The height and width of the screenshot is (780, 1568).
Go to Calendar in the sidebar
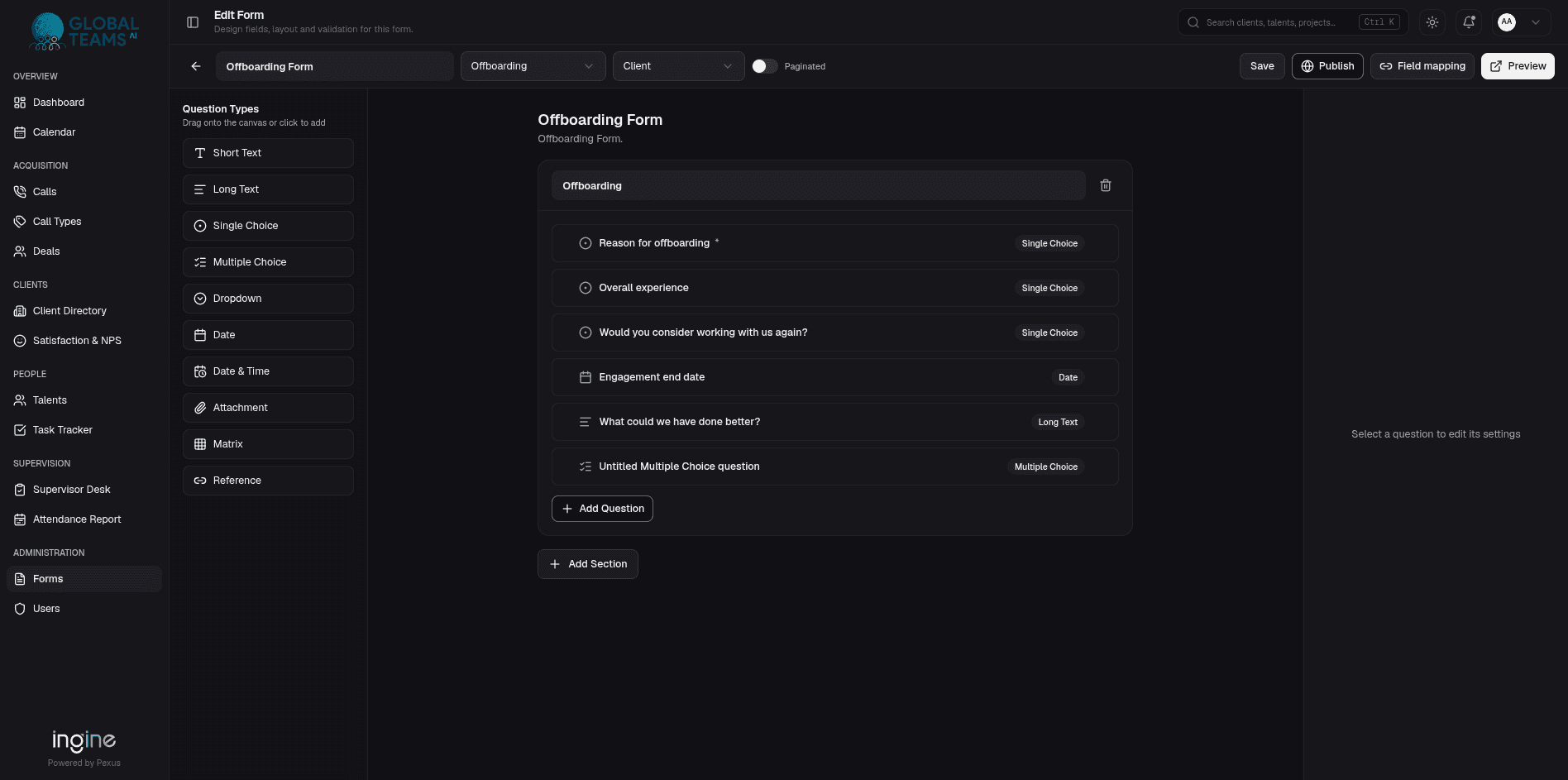click(84, 132)
